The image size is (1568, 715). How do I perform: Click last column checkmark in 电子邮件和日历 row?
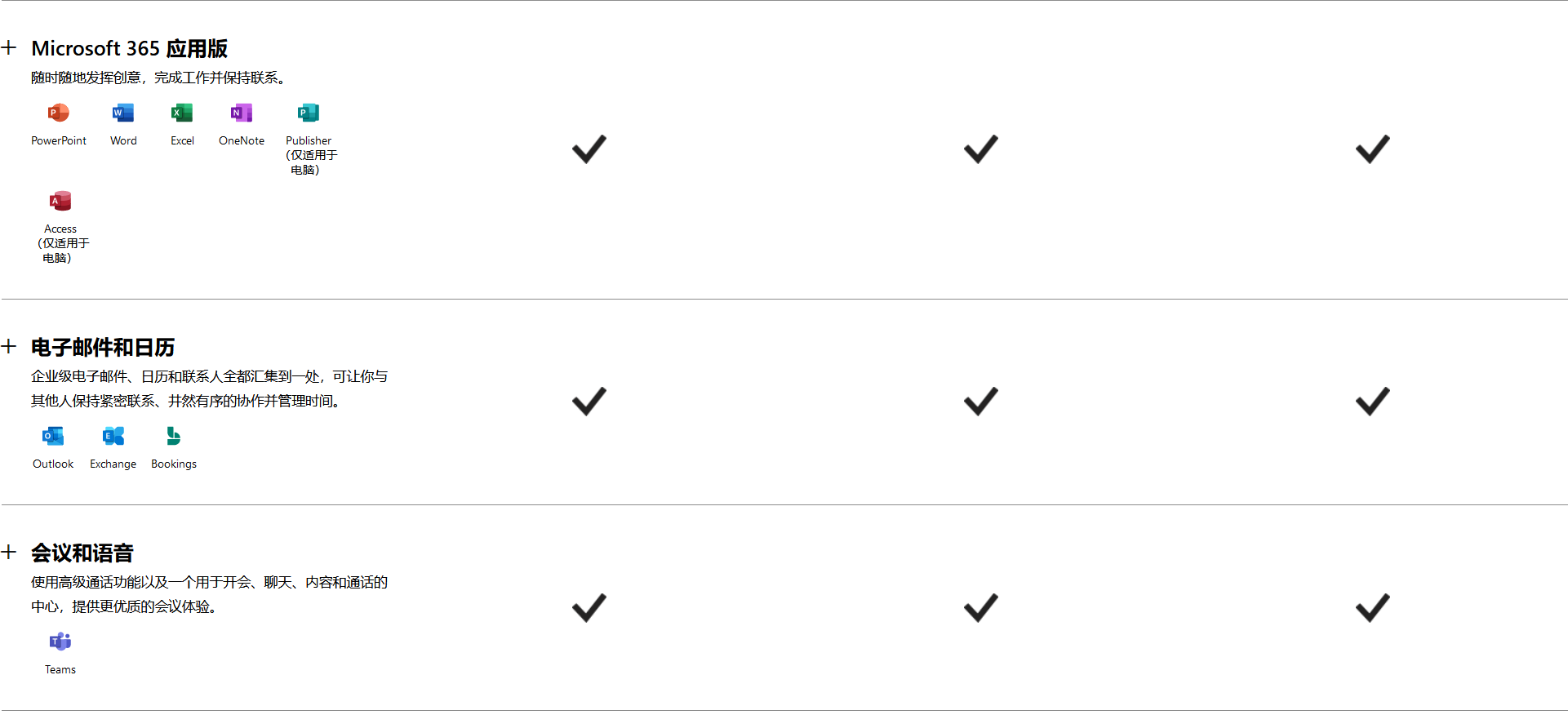[x=1373, y=401]
